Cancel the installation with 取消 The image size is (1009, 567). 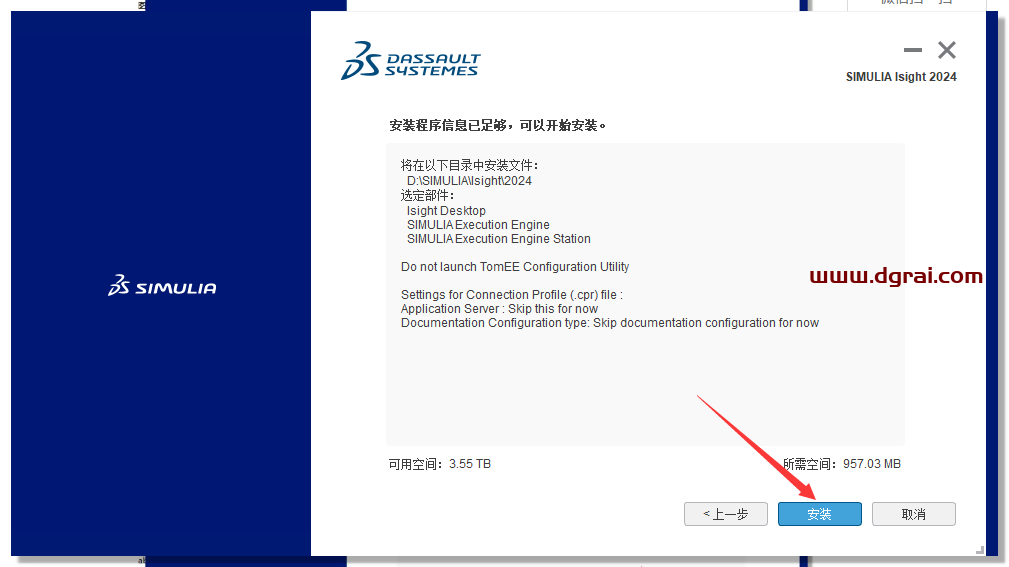pos(913,514)
